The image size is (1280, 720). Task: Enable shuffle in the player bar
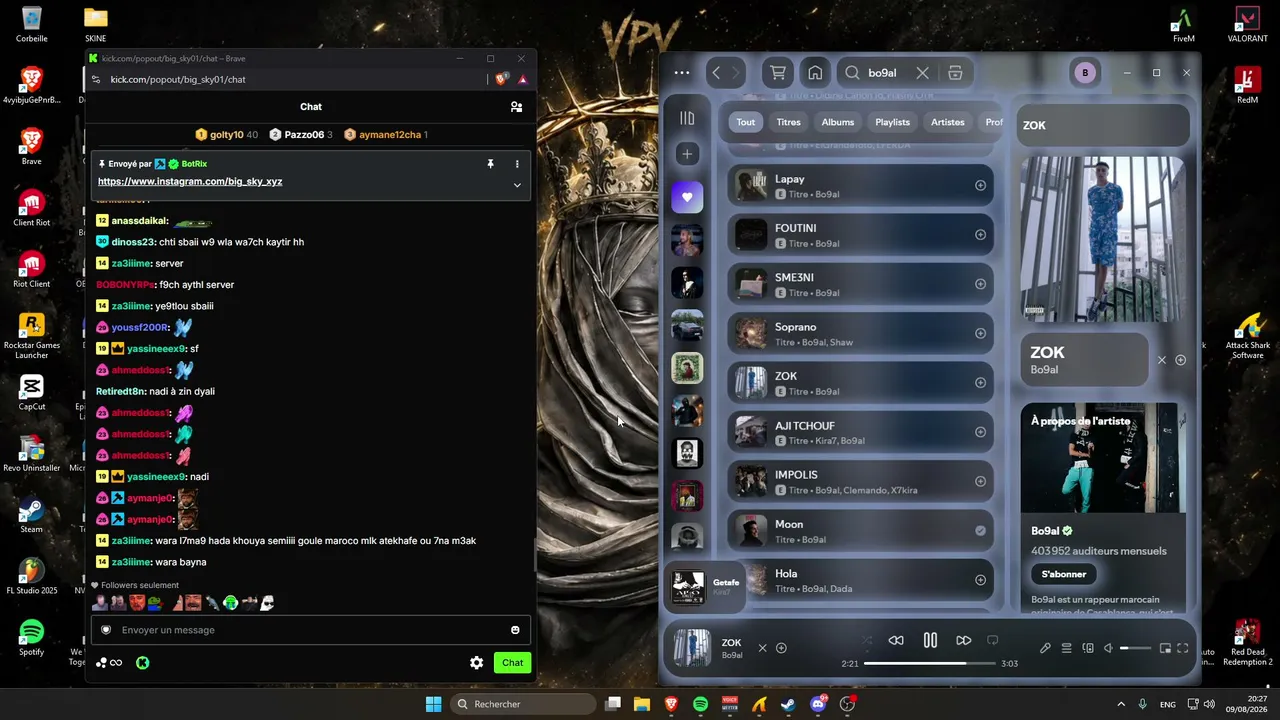point(866,640)
